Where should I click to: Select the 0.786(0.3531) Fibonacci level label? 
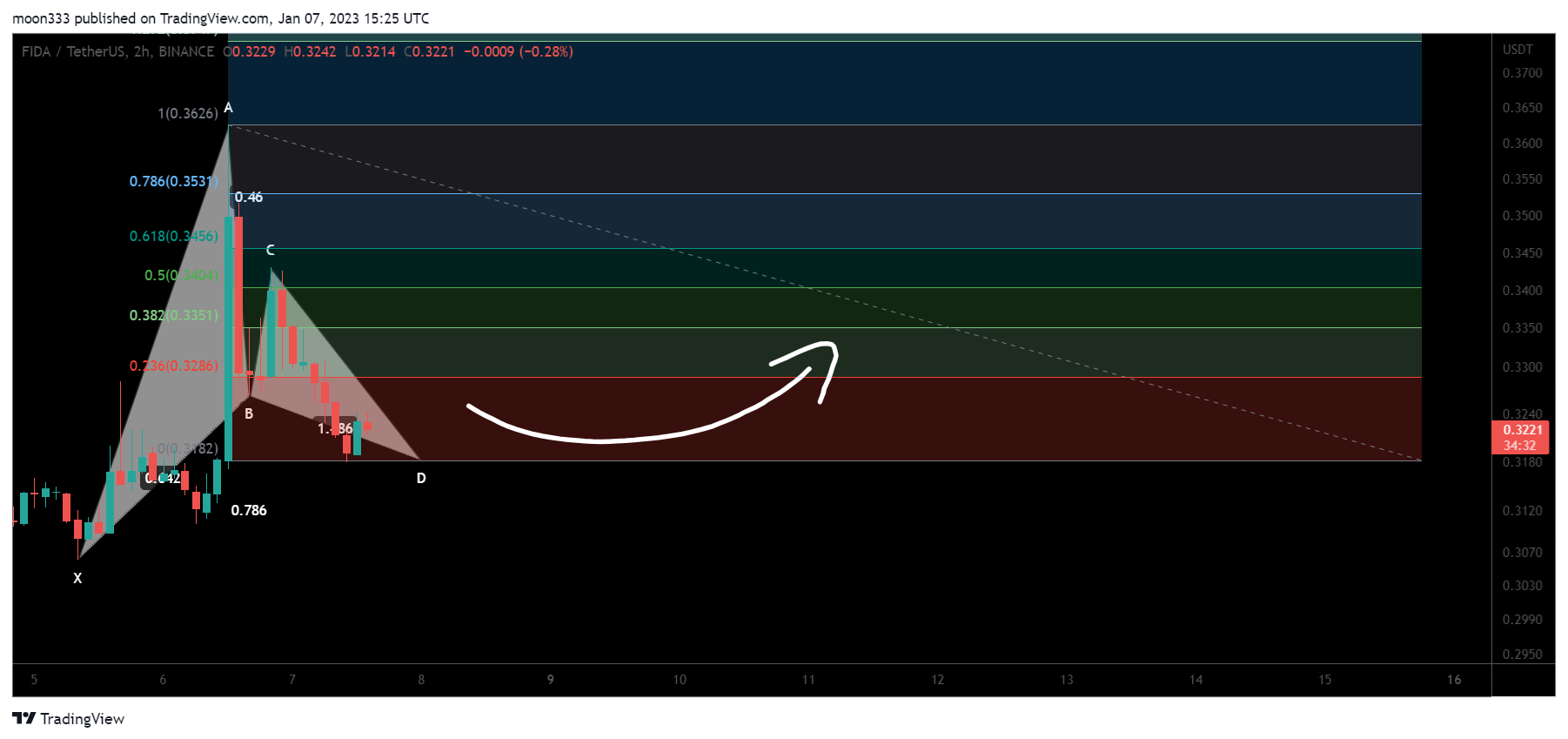coord(174,181)
